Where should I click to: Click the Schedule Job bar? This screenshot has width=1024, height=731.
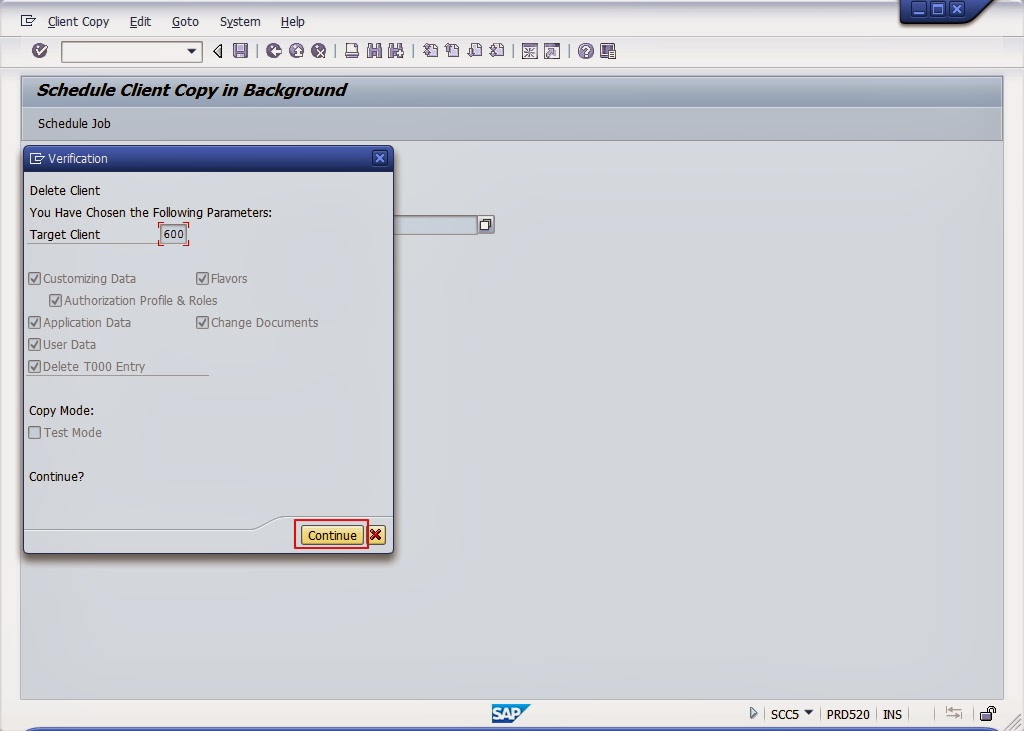[73, 123]
